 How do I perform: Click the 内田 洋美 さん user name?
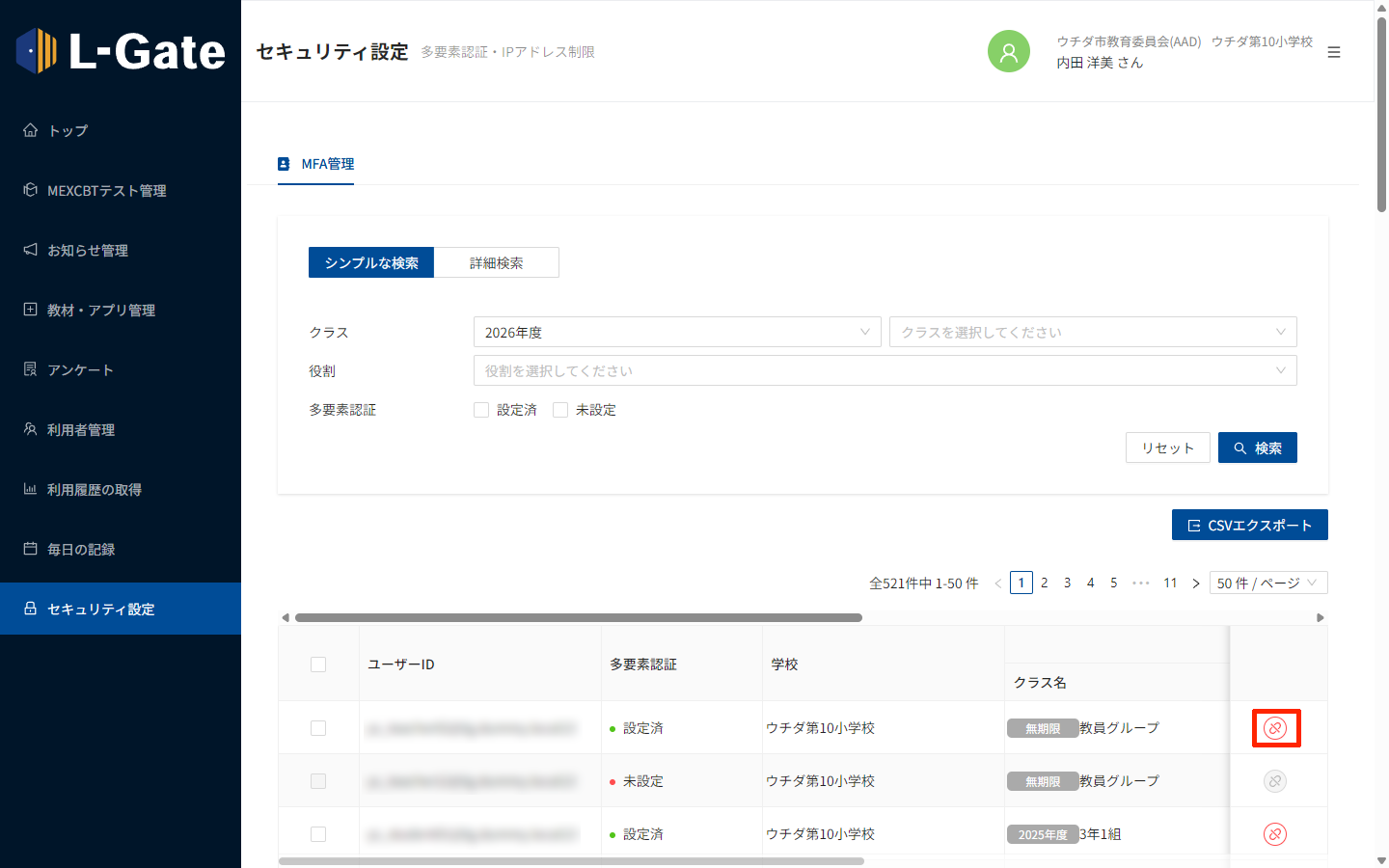(1100, 63)
